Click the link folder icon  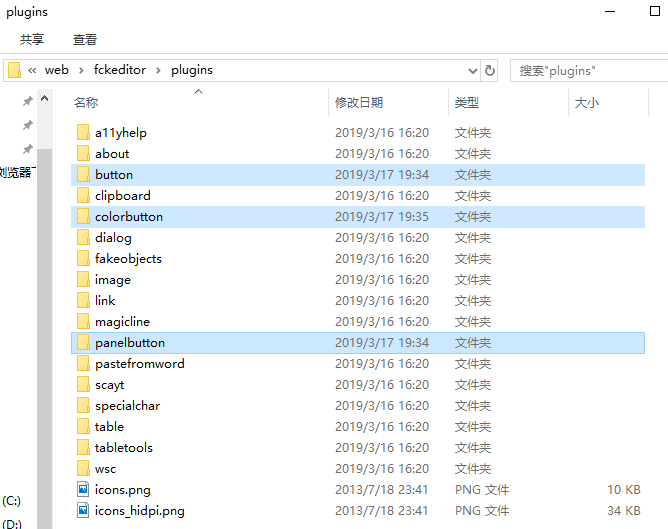click(x=83, y=300)
